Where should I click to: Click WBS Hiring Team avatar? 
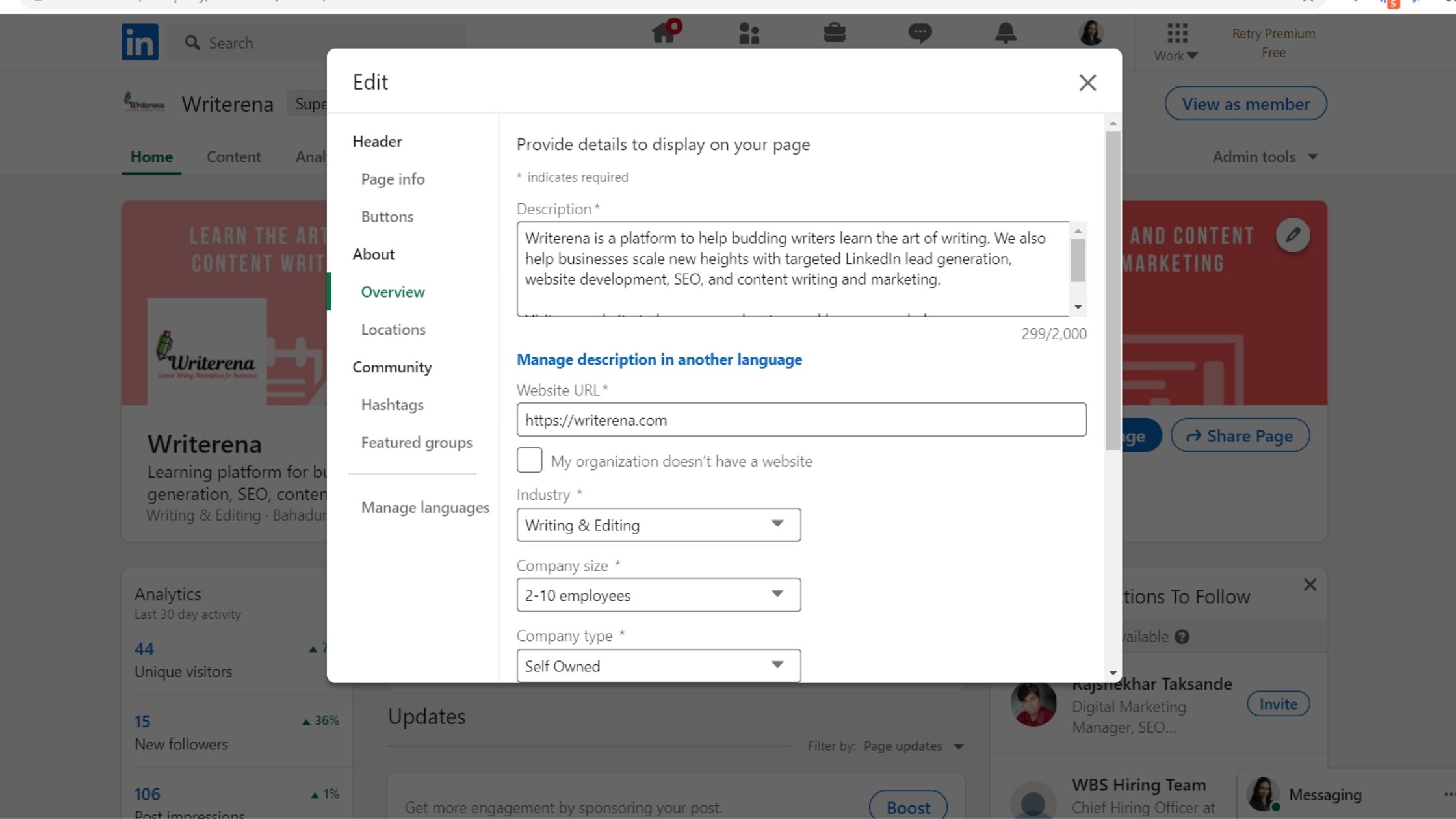pos(1033,800)
